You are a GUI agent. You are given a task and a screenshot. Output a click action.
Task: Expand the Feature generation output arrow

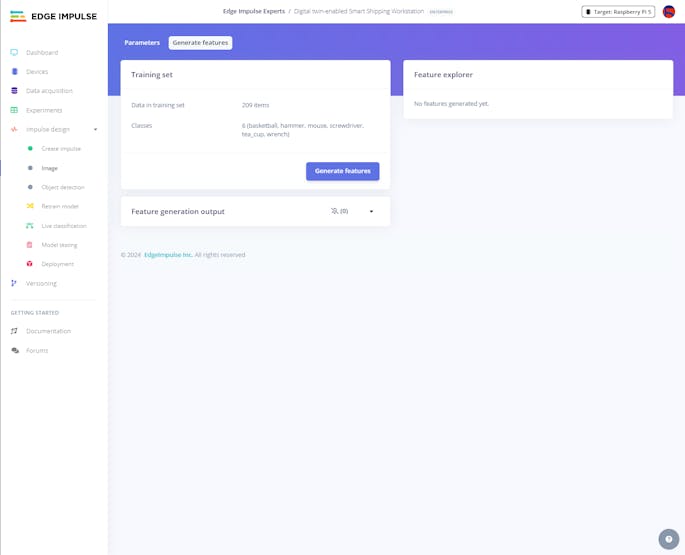coord(371,212)
